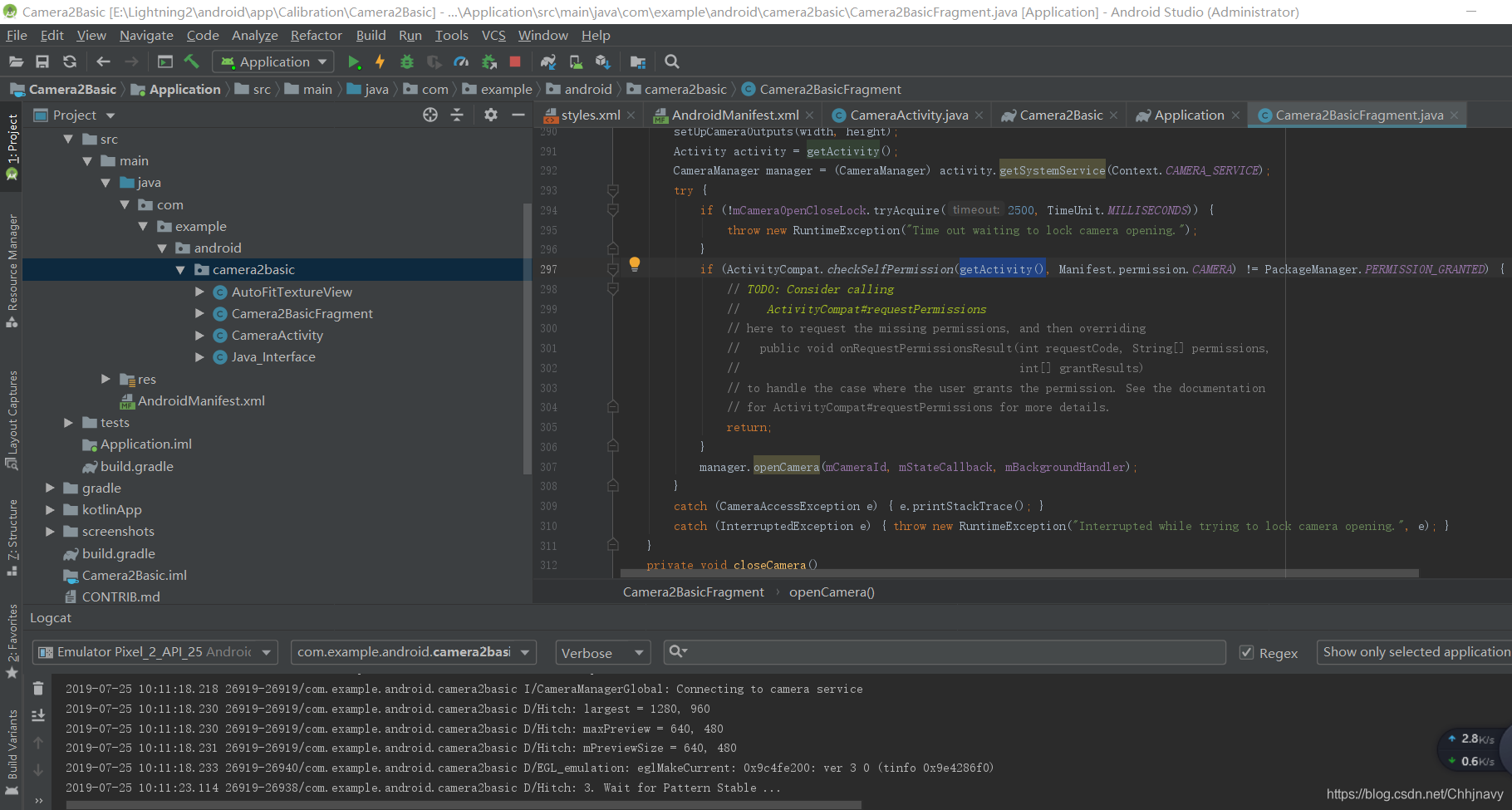This screenshot has height=810, width=1512.
Task: Click the locate target icon in Project panel
Action: point(430,115)
